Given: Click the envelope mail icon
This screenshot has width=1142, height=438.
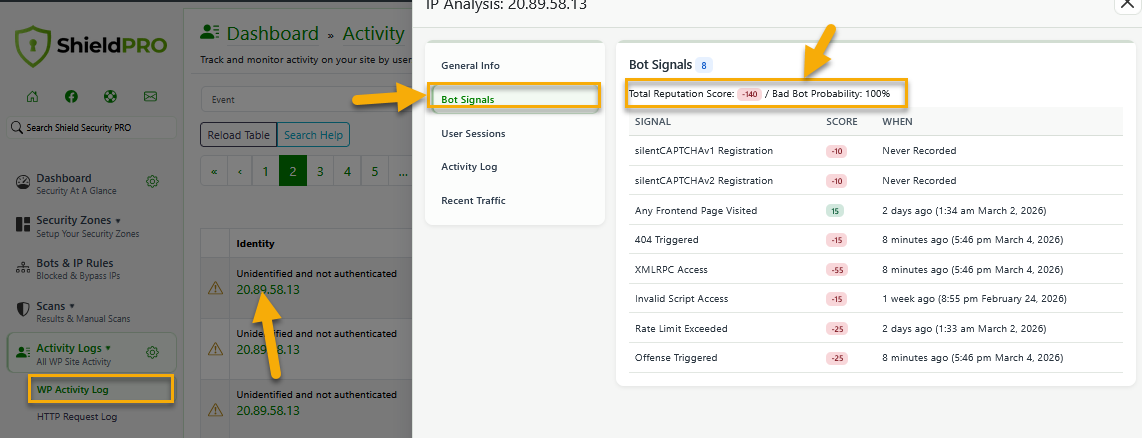Looking at the screenshot, I should tap(150, 96).
